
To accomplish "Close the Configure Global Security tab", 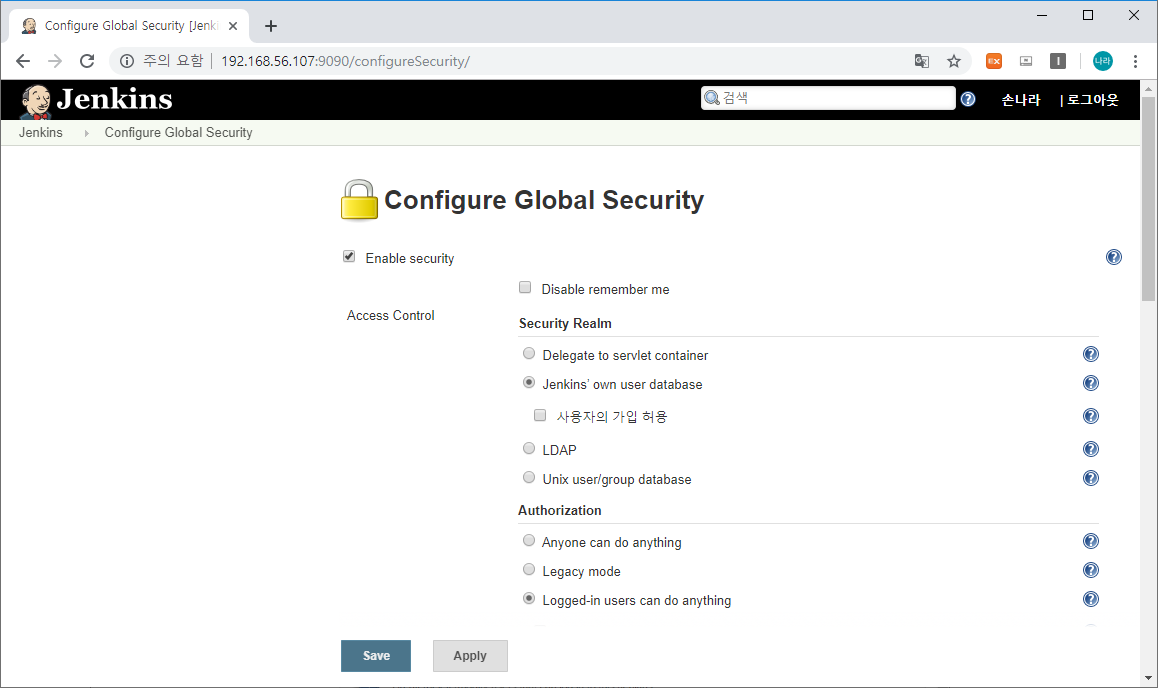I will click(x=233, y=26).
